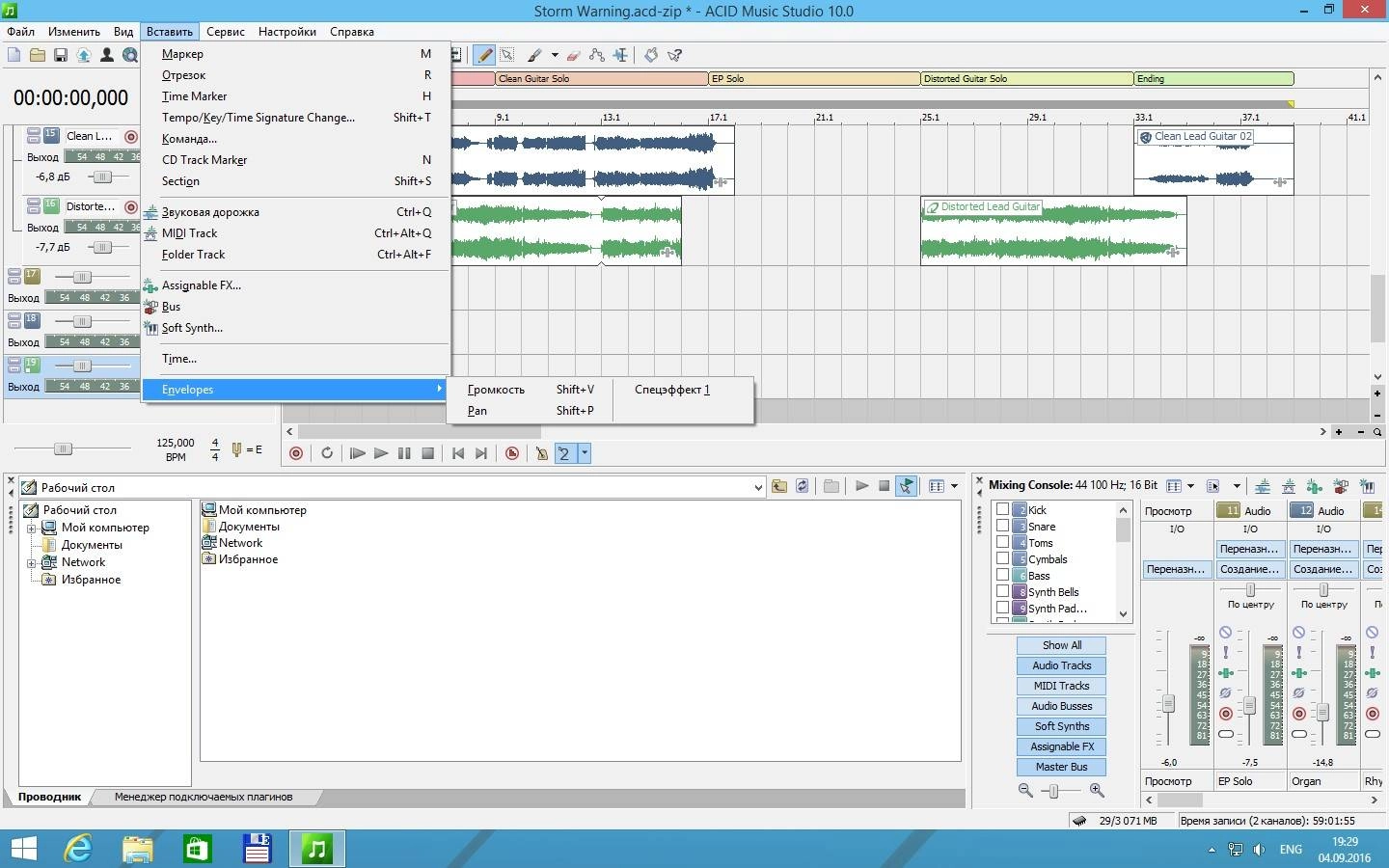Click the Organ channel fader

coord(1322,713)
